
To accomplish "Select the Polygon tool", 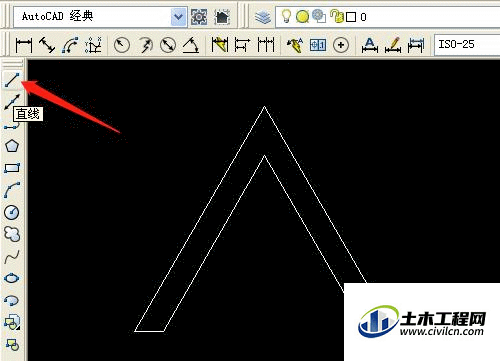I will [x=12, y=146].
